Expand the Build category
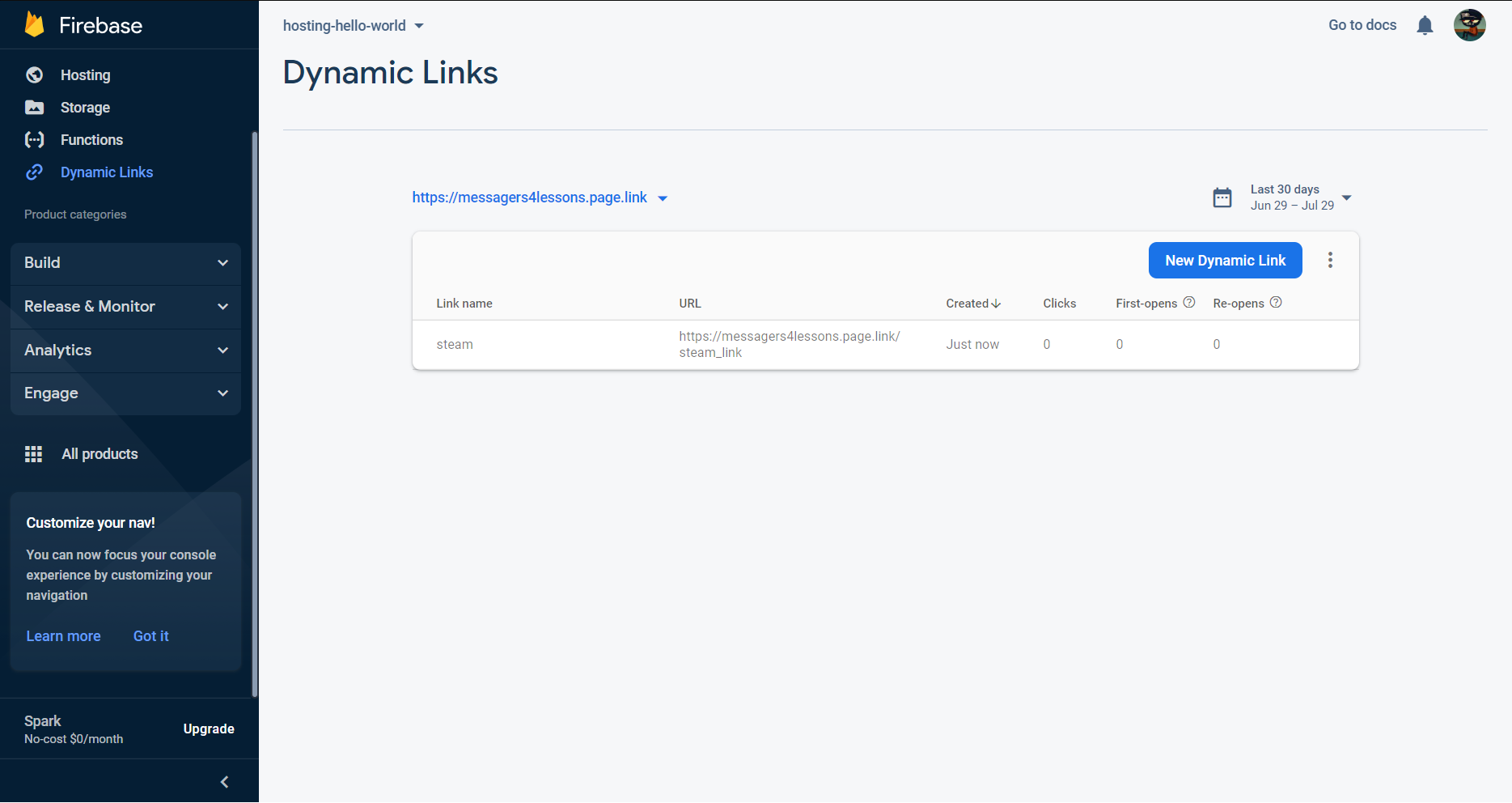The width and height of the screenshot is (1512, 803). click(x=125, y=263)
